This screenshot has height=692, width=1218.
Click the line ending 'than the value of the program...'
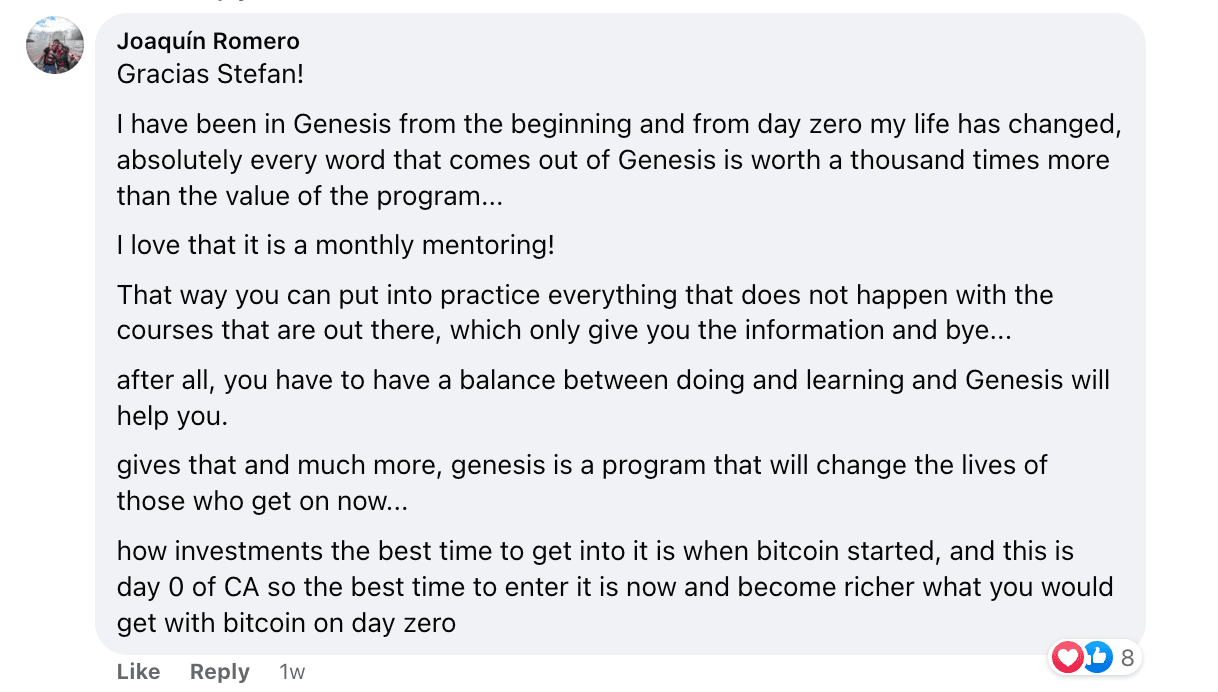click(309, 196)
